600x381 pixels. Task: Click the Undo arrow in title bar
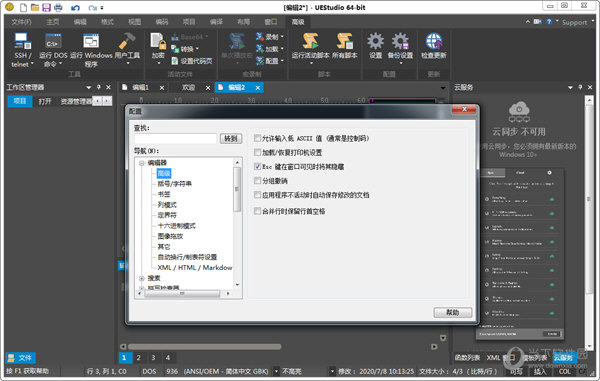click(75, 8)
